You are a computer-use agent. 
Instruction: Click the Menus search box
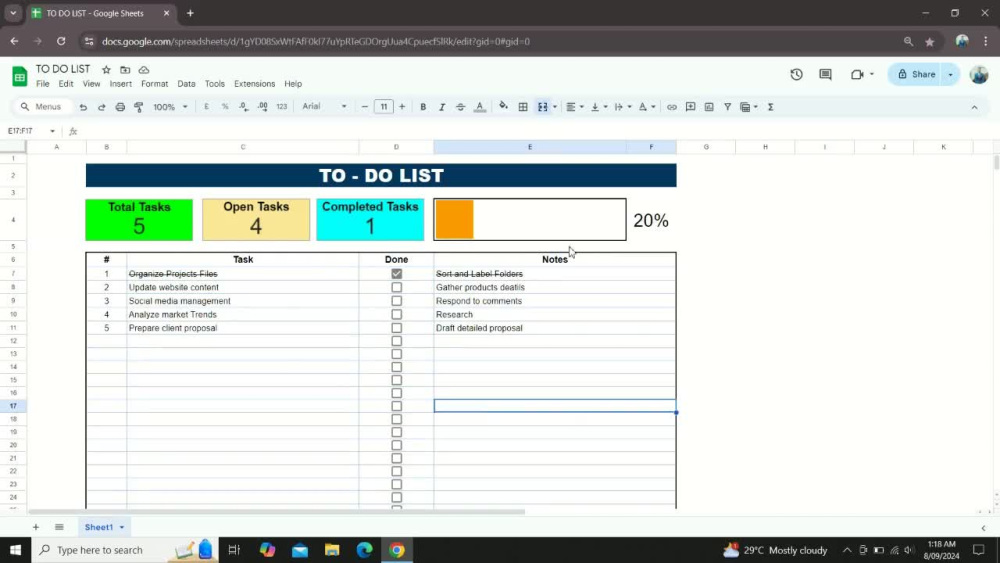43,107
